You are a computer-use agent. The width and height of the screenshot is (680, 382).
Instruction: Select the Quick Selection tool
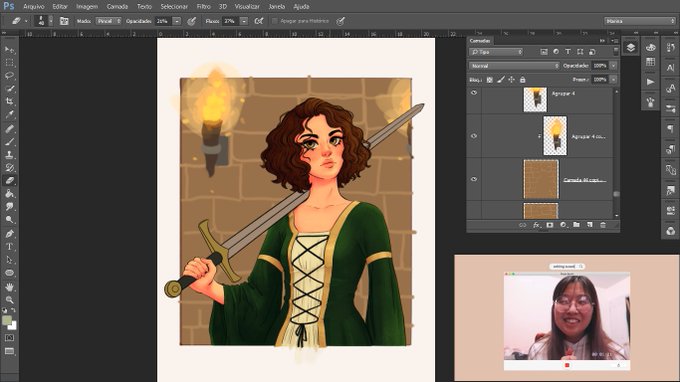point(9,88)
